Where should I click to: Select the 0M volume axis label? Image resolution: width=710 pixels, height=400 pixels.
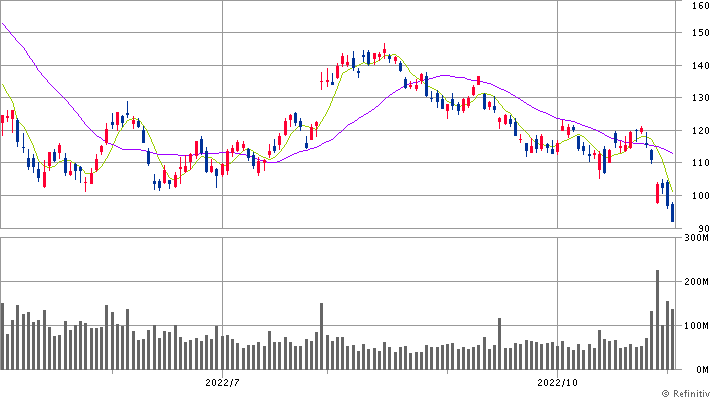pos(698,369)
